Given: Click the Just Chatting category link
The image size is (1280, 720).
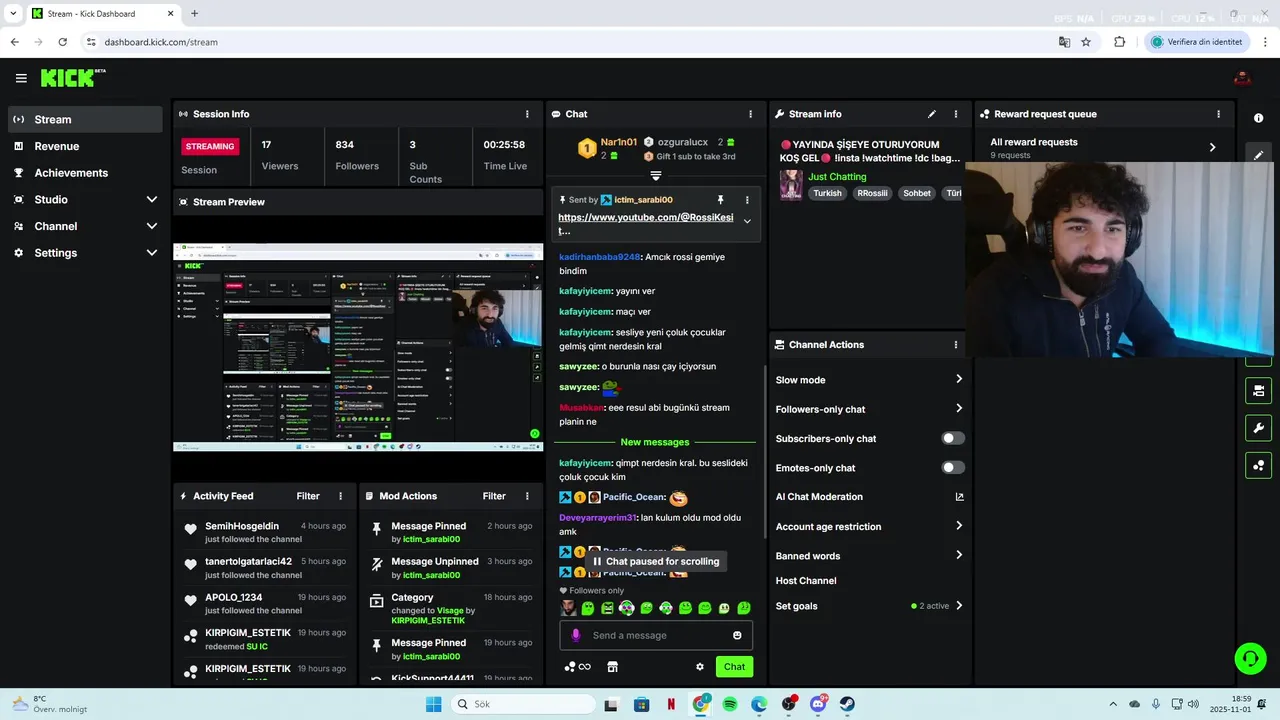Looking at the screenshot, I should (837, 177).
